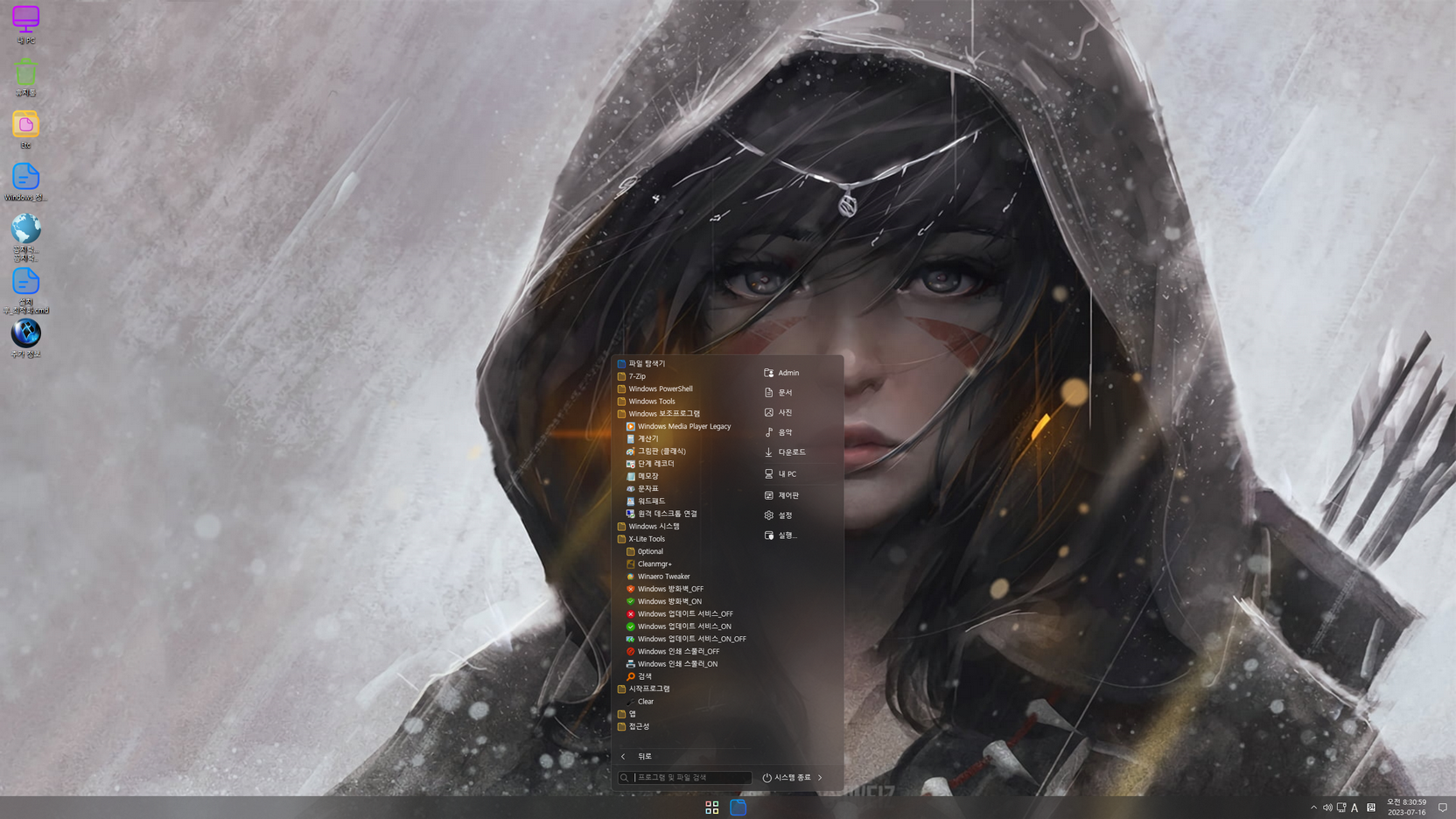Launch 워드패드
Screen dimensions: 1456x819
pyautogui.click(x=645, y=501)
